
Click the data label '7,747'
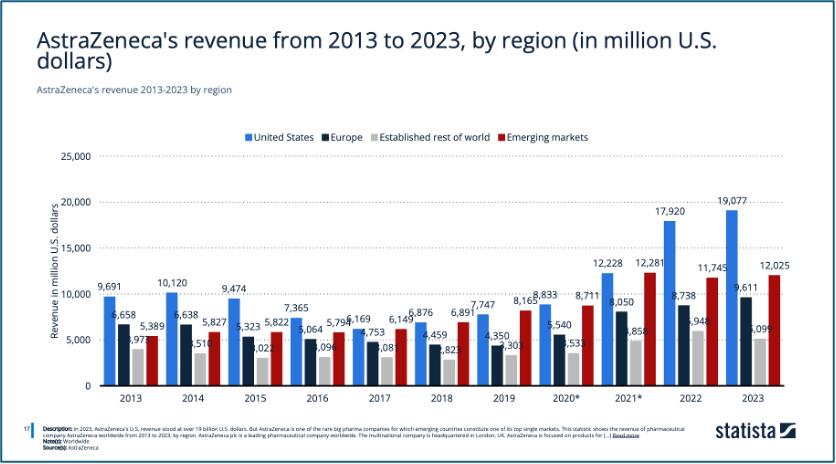coord(483,305)
